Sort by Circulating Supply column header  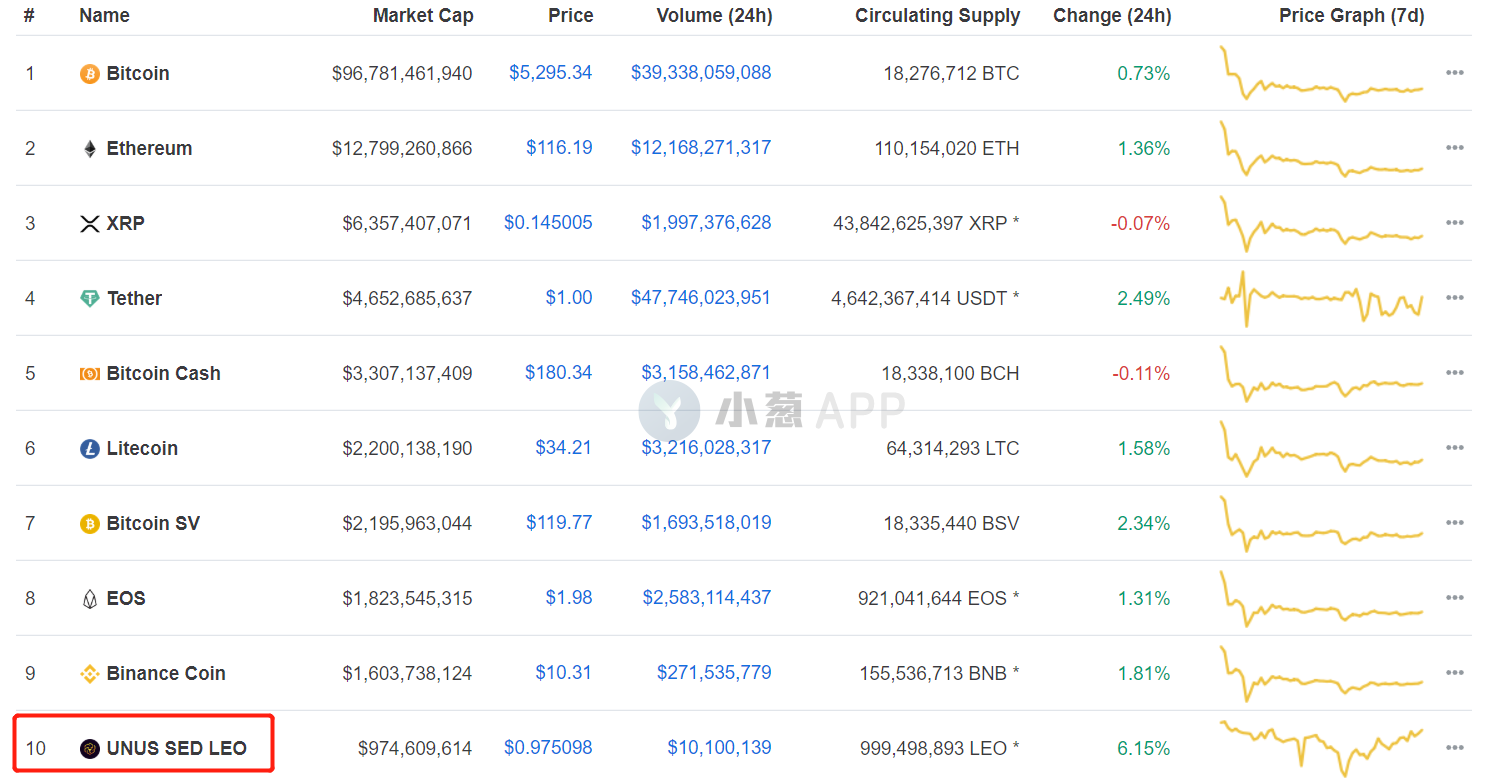tap(938, 16)
